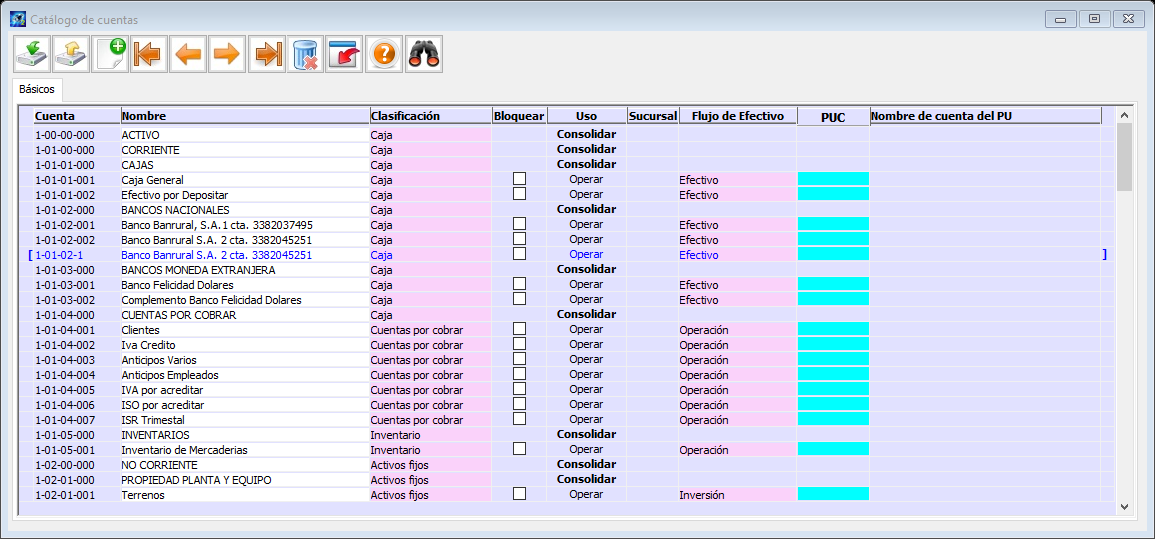This screenshot has width=1155, height=539.
Task: Go to the previous record
Action: pyautogui.click(x=188, y=54)
